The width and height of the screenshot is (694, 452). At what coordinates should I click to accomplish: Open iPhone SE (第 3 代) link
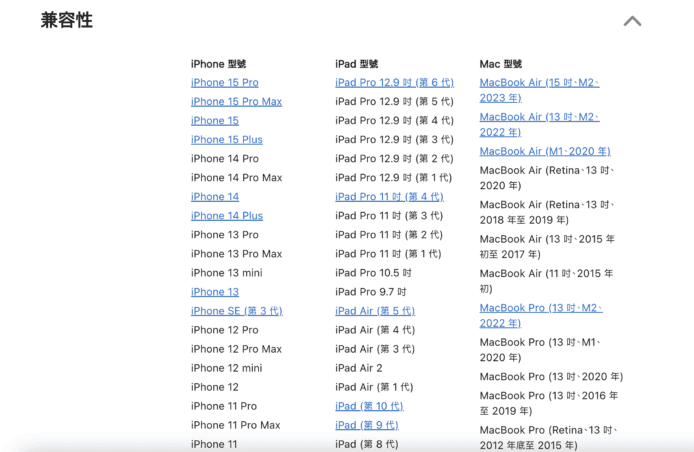point(236,311)
